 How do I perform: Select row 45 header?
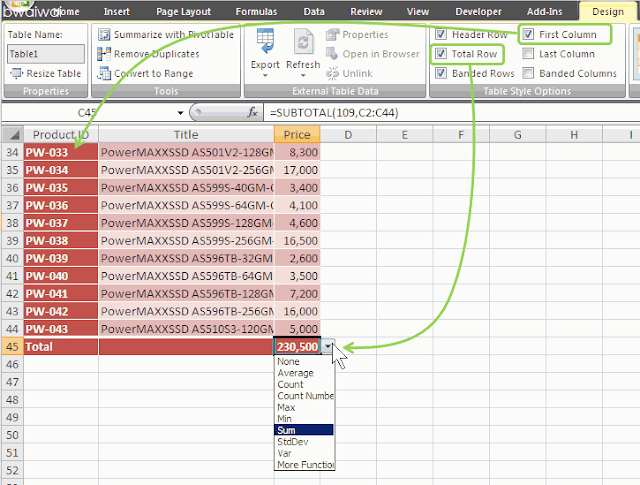tap(12, 347)
